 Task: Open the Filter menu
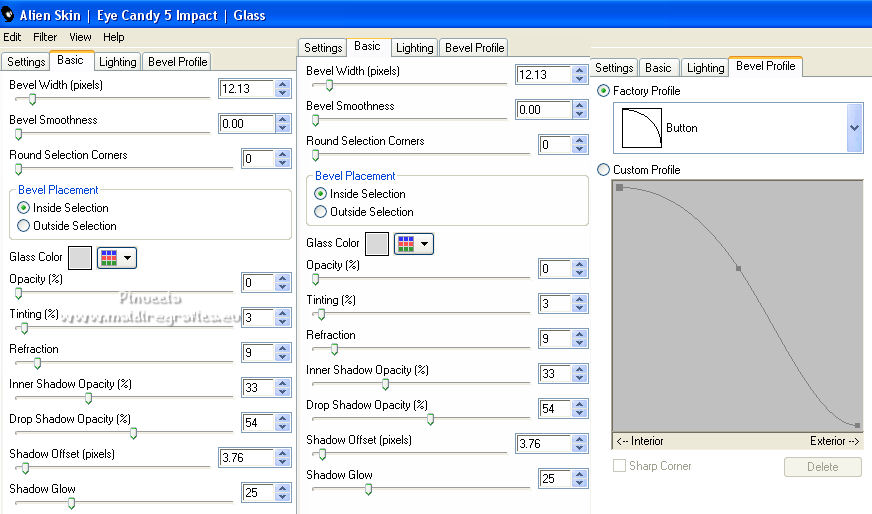coord(45,37)
